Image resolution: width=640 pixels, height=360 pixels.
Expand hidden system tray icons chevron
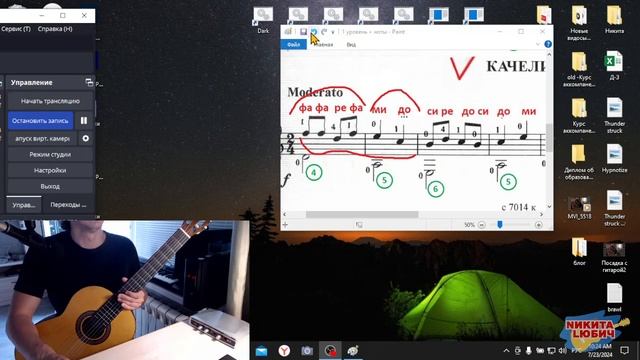coord(506,351)
